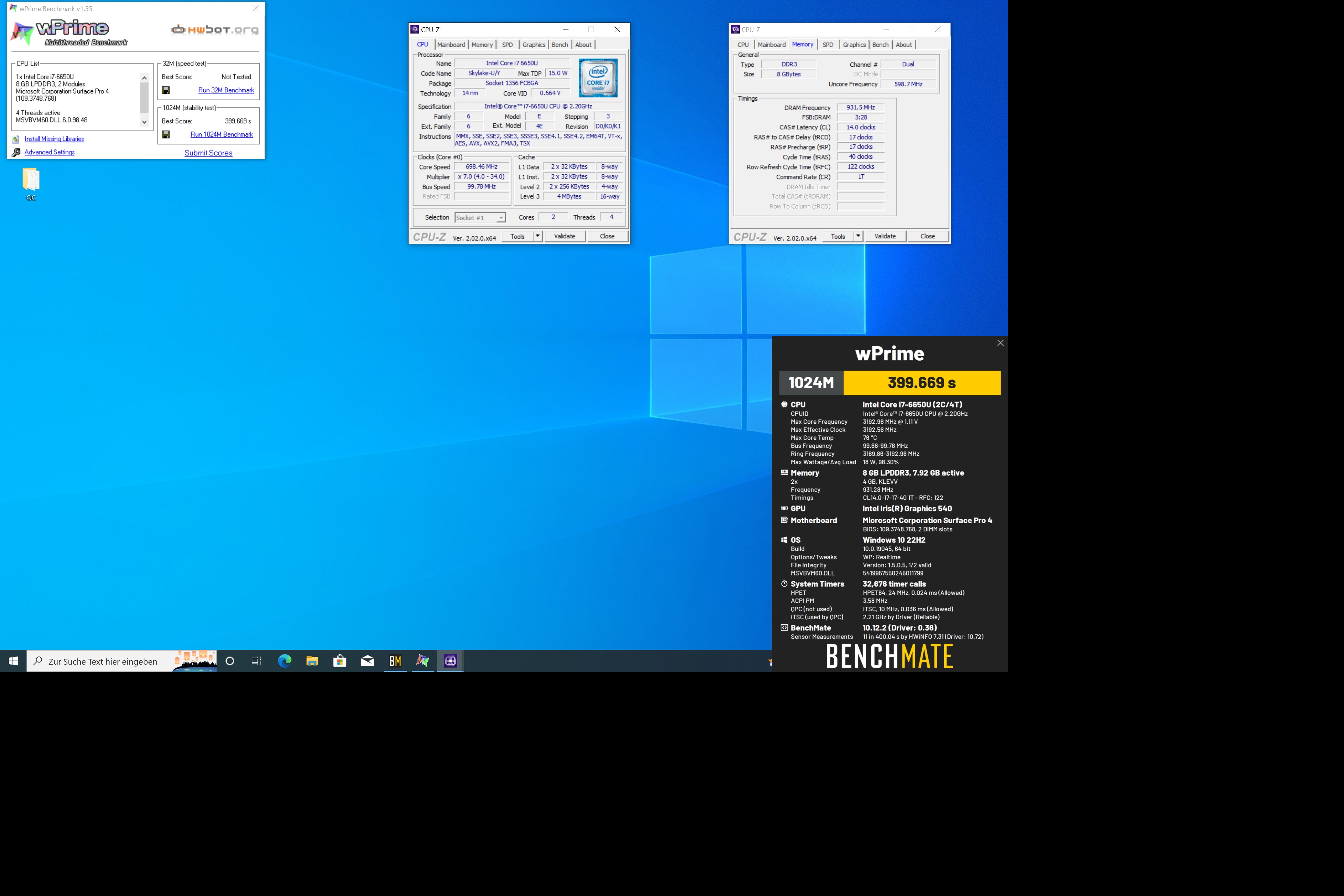1344x896 pixels.
Task: Click the wPrime title bar app icon
Action: (x=13, y=8)
